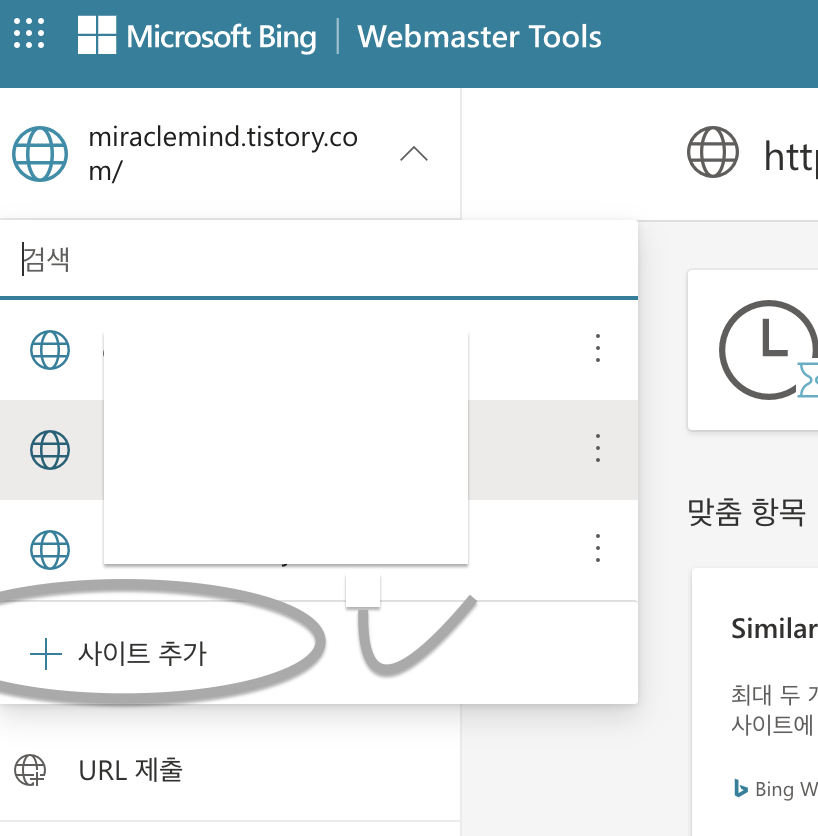Click 사이트 추가 to add a site

[142, 653]
